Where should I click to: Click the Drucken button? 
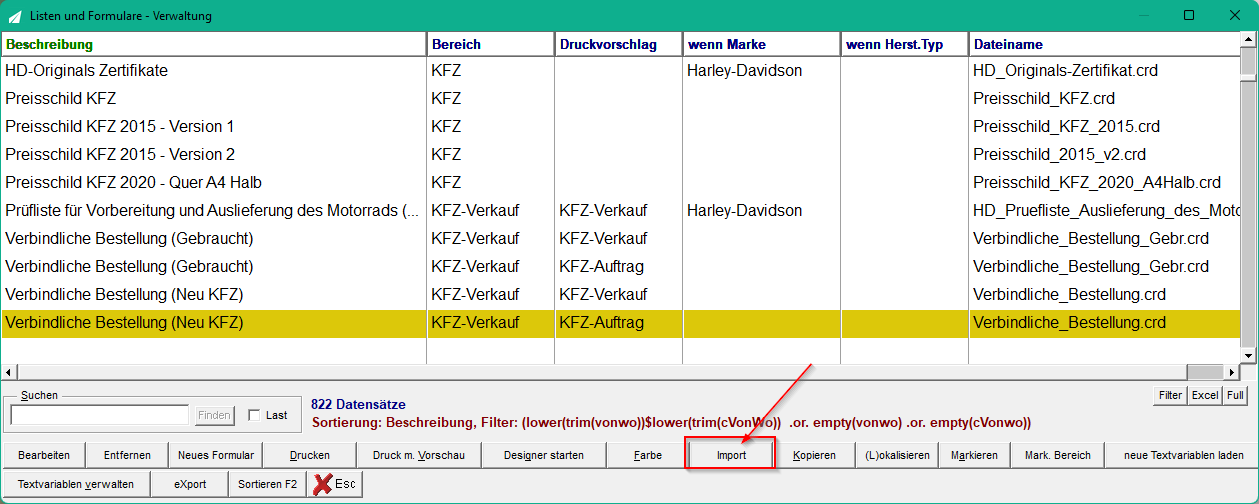point(310,455)
